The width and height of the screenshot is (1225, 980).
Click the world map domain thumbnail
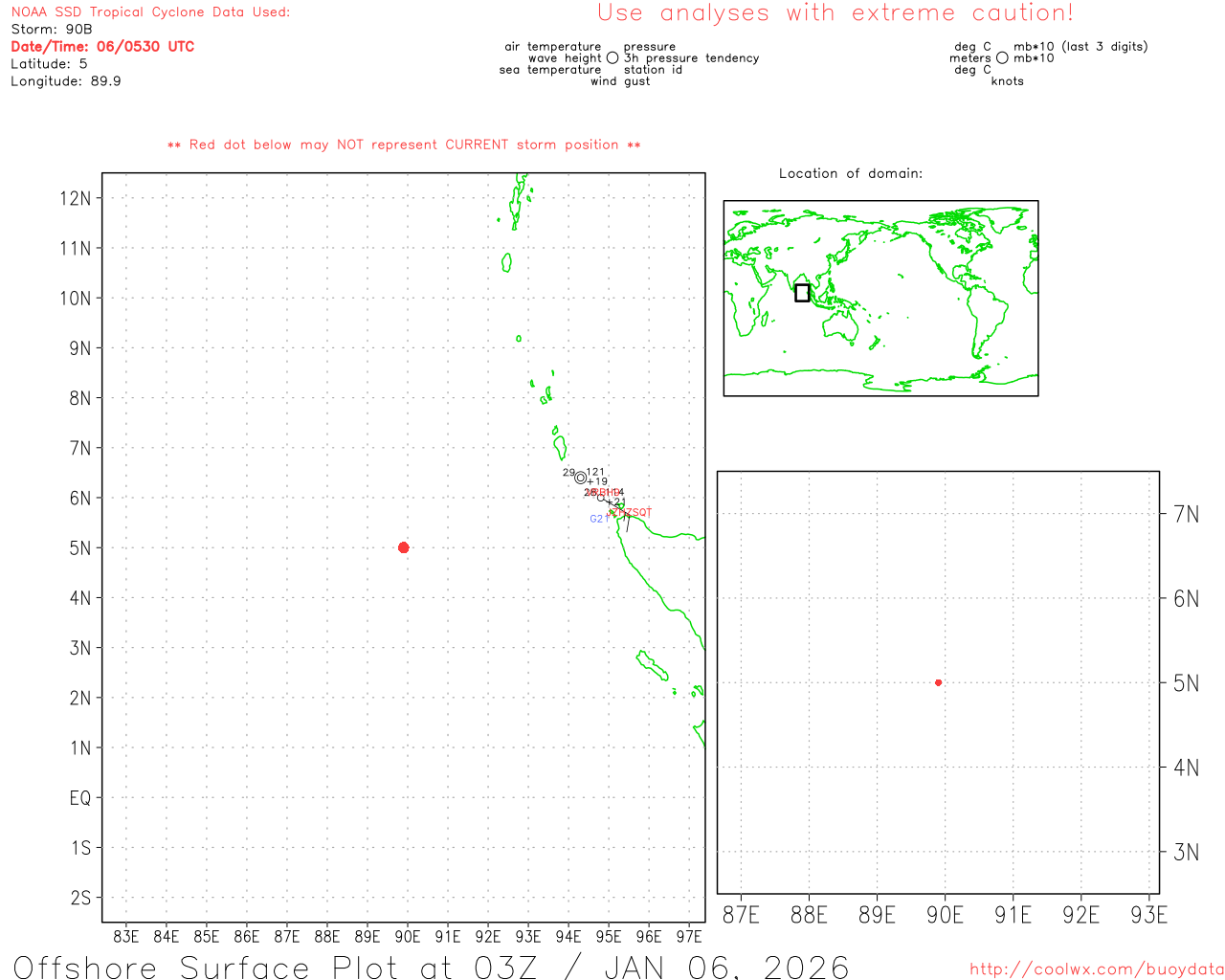880,298
